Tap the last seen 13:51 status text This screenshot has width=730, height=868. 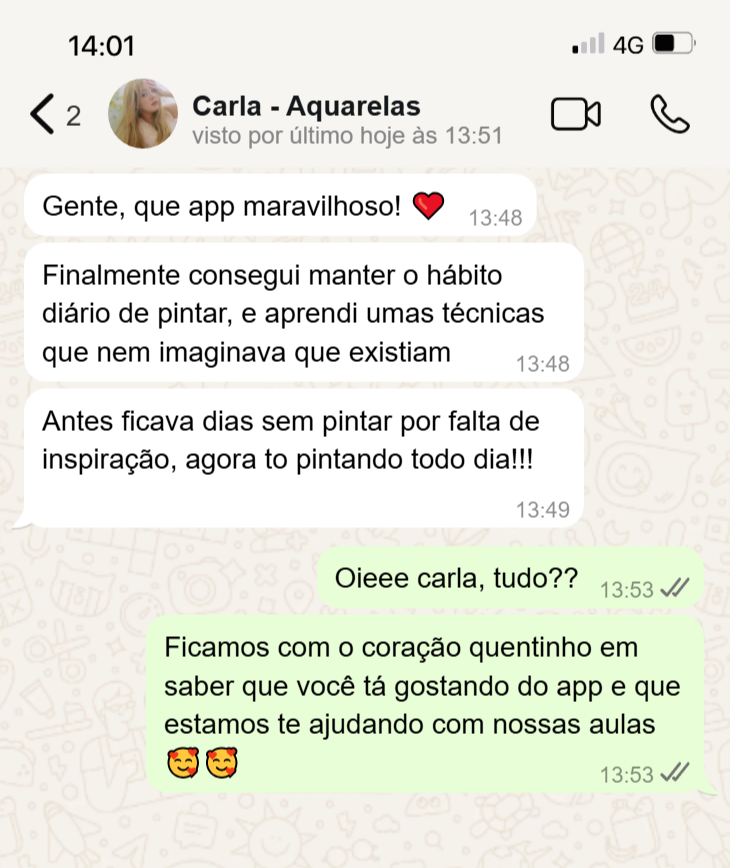[x=347, y=136]
